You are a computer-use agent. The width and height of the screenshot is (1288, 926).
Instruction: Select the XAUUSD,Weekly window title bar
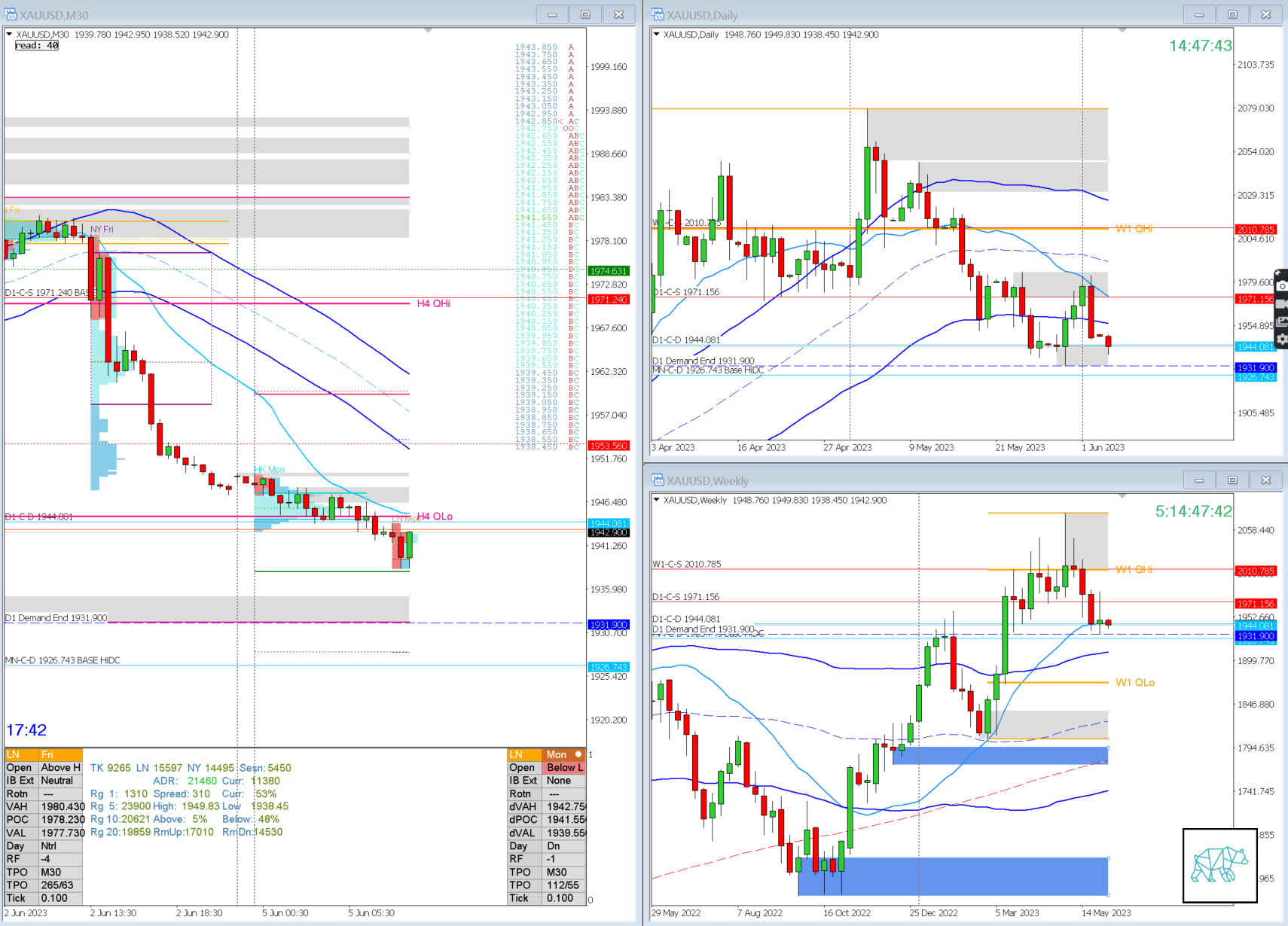pos(904,480)
